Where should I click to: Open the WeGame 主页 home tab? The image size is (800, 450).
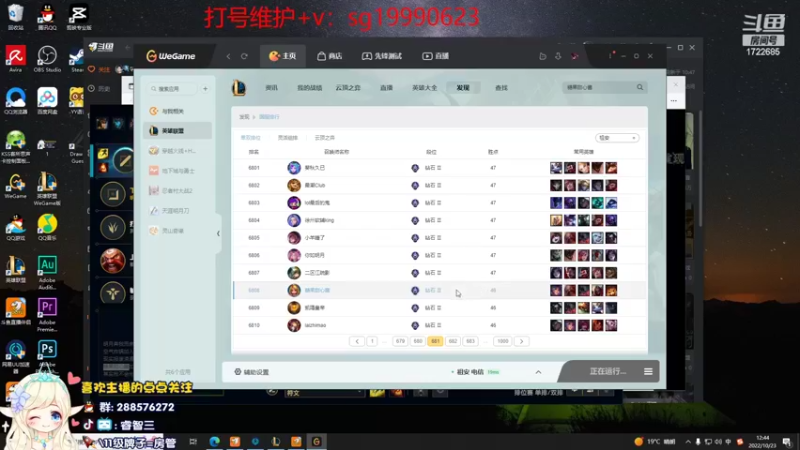point(283,56)
